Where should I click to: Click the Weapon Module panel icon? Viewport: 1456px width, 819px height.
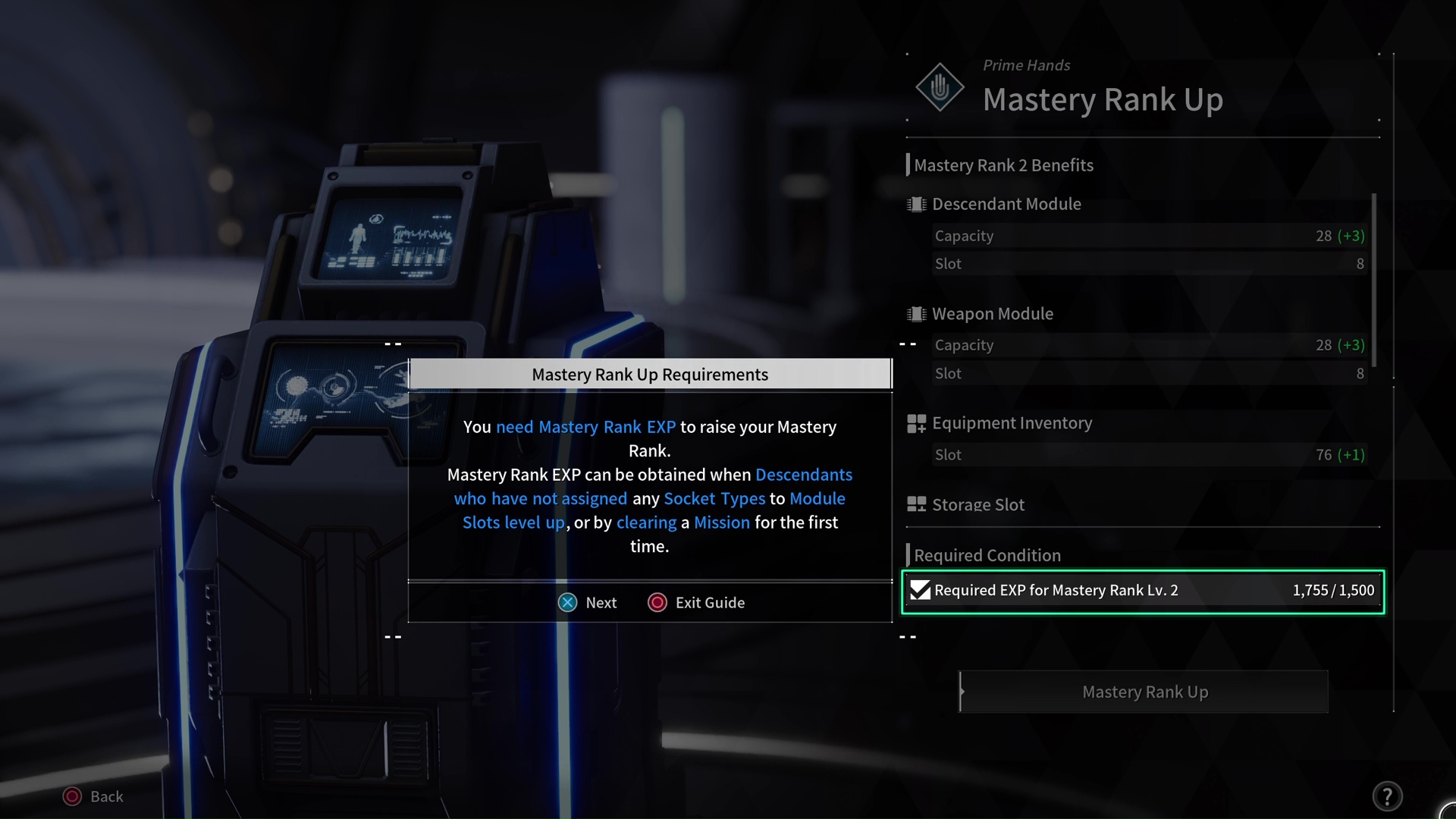click(917, 312)
